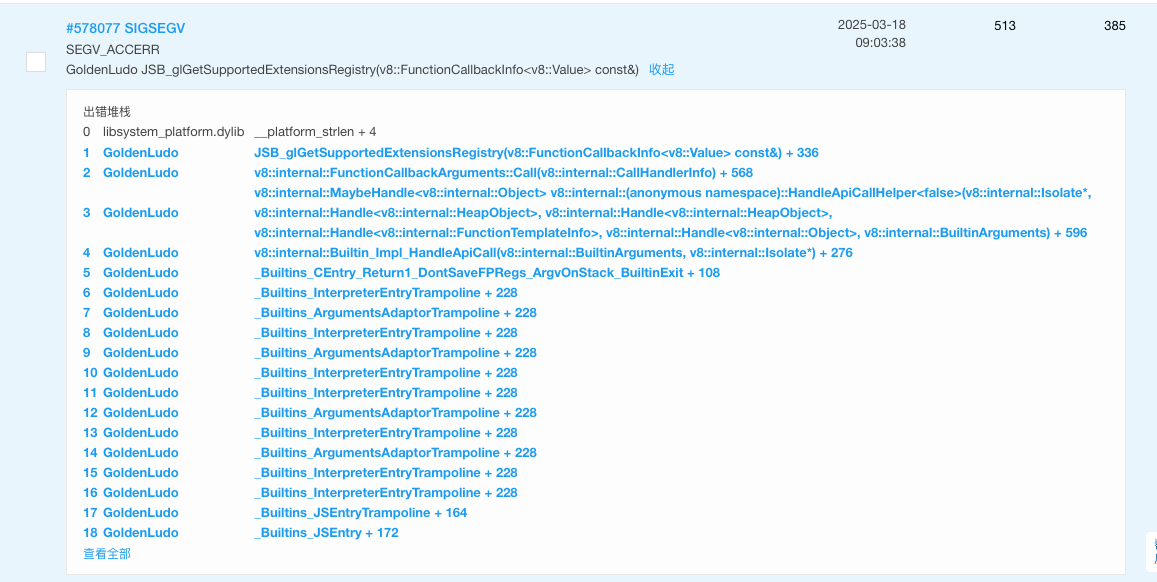Viewport: 1157px width, 582px height.
Task: Click the issue summary line starting GoldenLudo JSB_glGetSupportedExtensionsRegistry
Action: click(x=353, y=69)
